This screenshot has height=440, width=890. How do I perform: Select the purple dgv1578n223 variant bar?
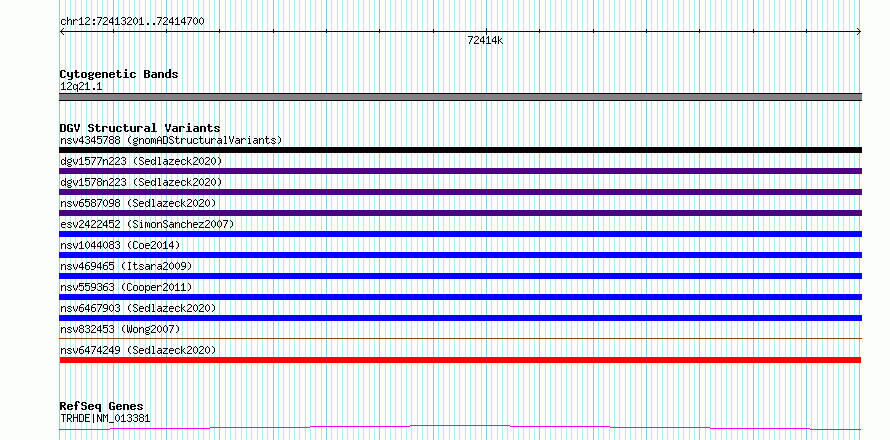[460, 192]
